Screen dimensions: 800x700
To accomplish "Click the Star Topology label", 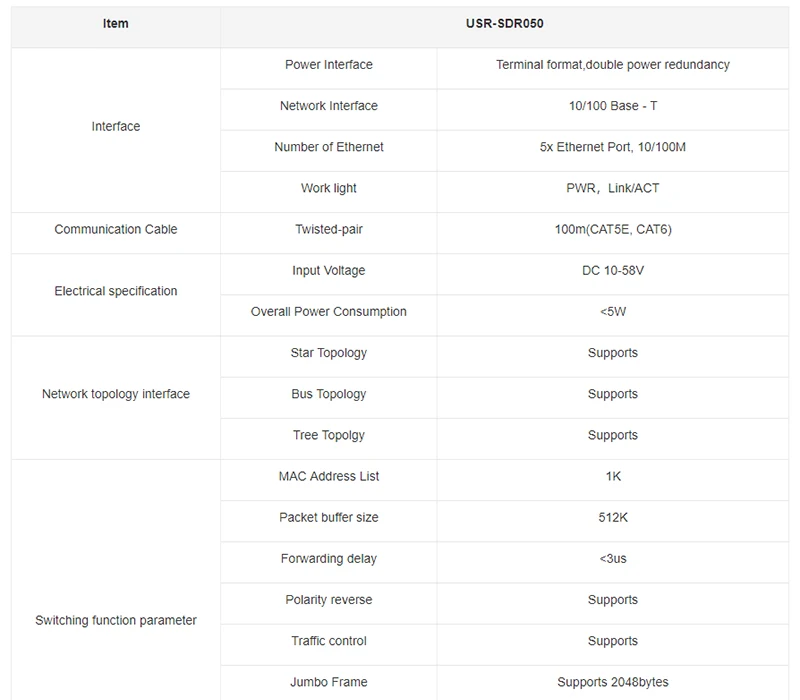I will (x=329, y=353).
